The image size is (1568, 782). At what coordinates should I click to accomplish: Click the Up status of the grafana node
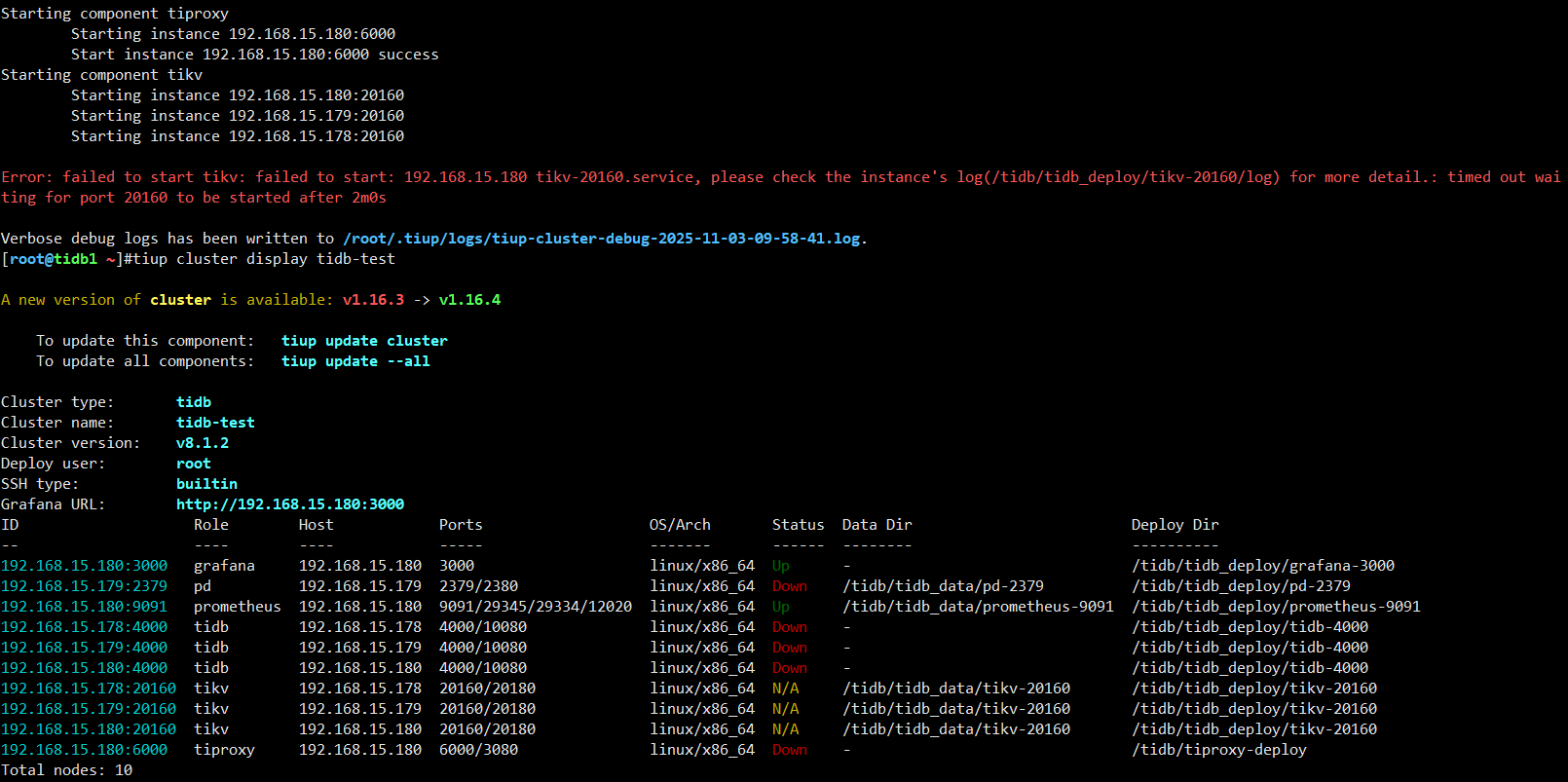click(780, 566)
